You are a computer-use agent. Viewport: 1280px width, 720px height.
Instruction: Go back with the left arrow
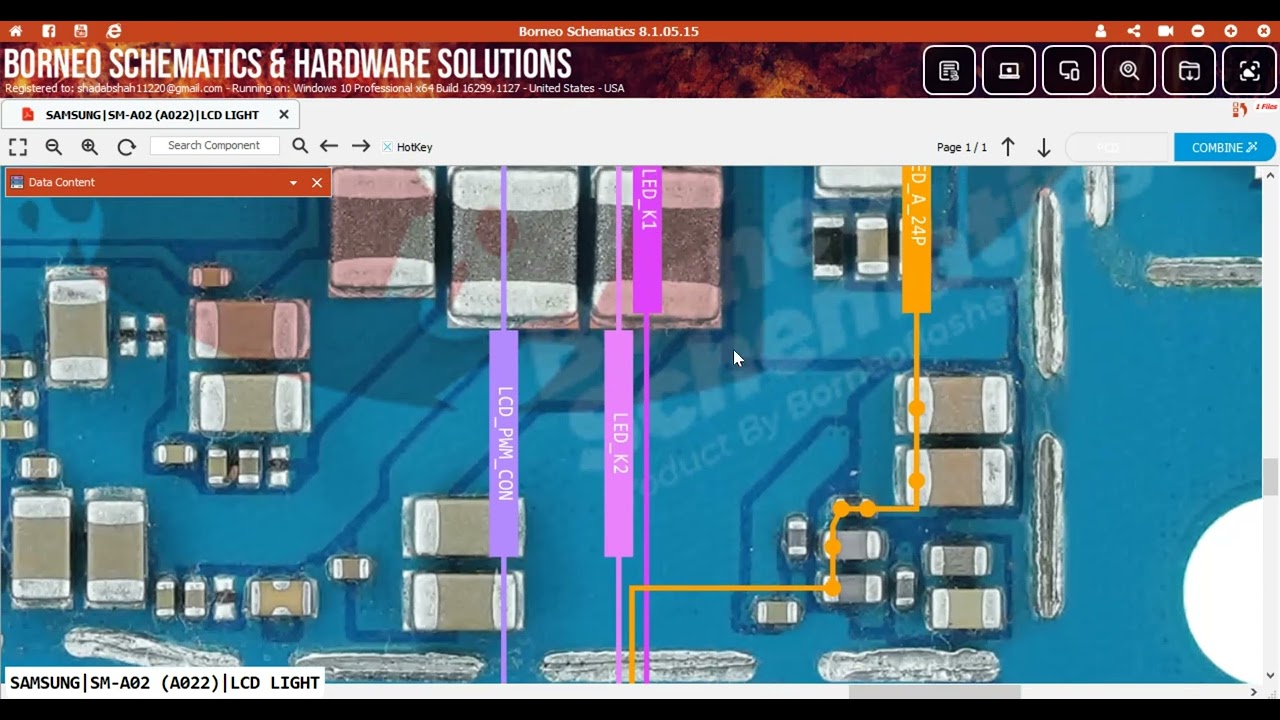tap(329, 146)
